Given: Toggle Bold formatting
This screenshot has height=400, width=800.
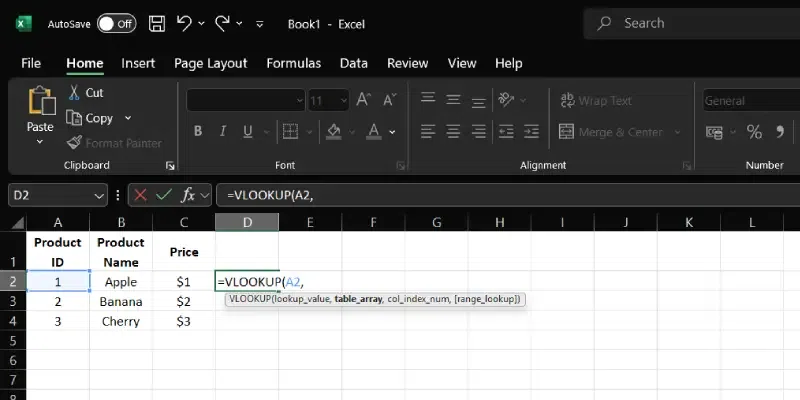Looking at the screenshot, I should point(198,131).
